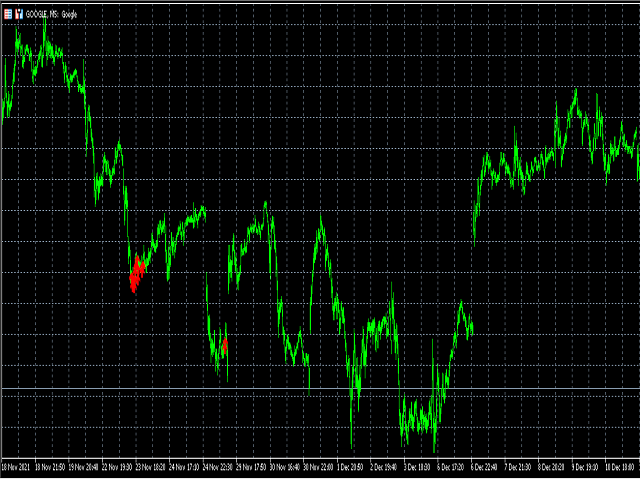Select the large red signal marker cluster
The height and width of the screenshot is (480, 640).
pyautogui.click(x=136, y=273)
